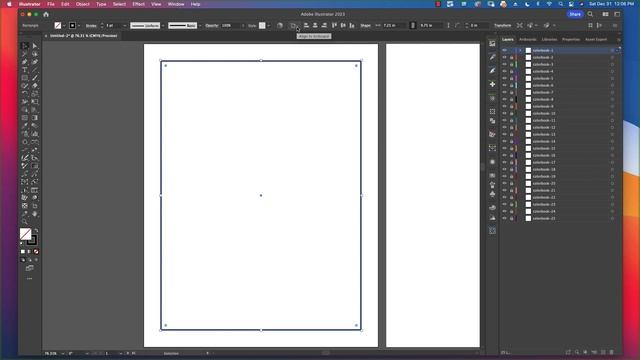Open Change Screen Mode icon

click(x=29, y=268)
